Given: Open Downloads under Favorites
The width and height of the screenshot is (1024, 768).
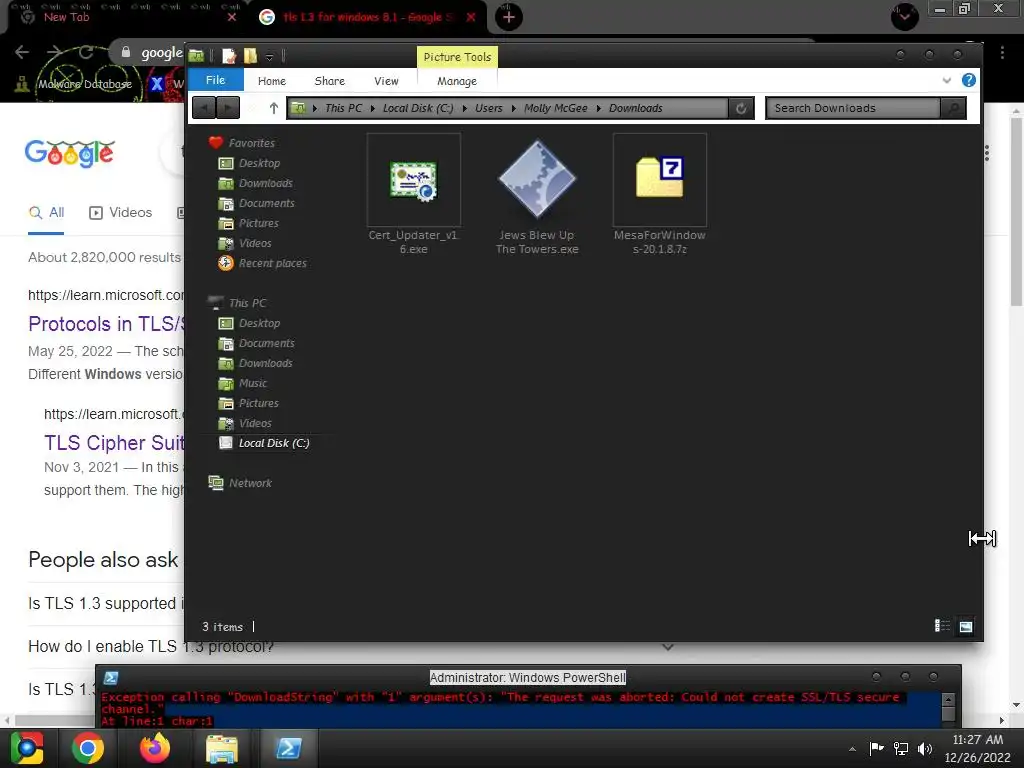Looking at the screenshot, I should [265, 184].
